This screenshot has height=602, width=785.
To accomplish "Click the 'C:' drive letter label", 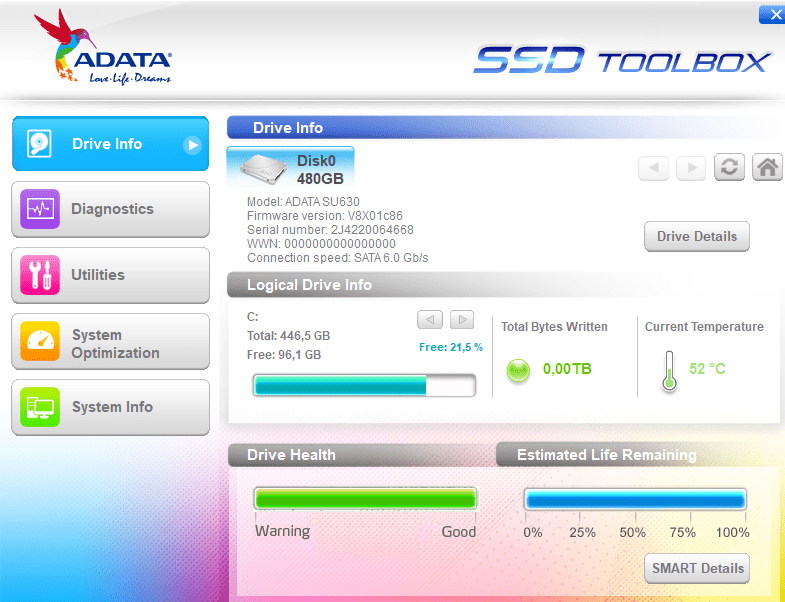I will coord(252,317).
